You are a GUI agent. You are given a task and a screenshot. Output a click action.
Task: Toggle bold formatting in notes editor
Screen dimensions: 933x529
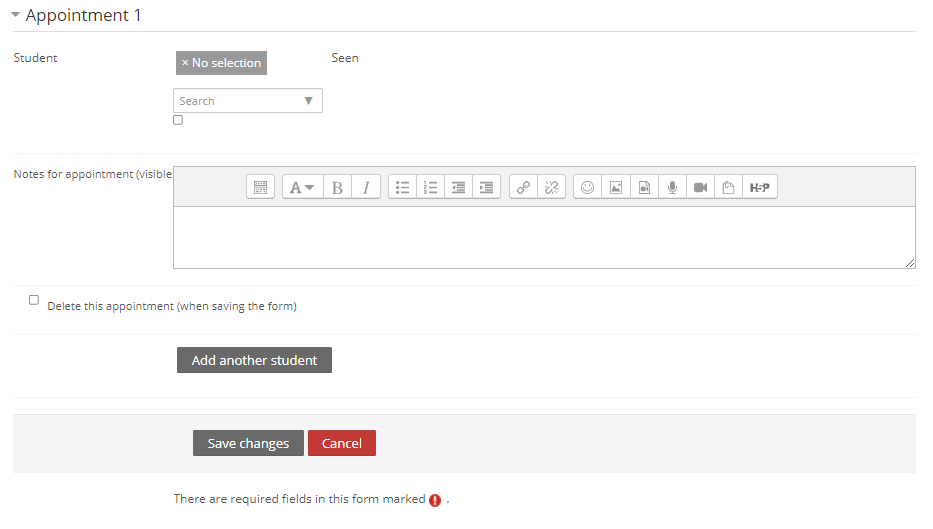point(337,187)
